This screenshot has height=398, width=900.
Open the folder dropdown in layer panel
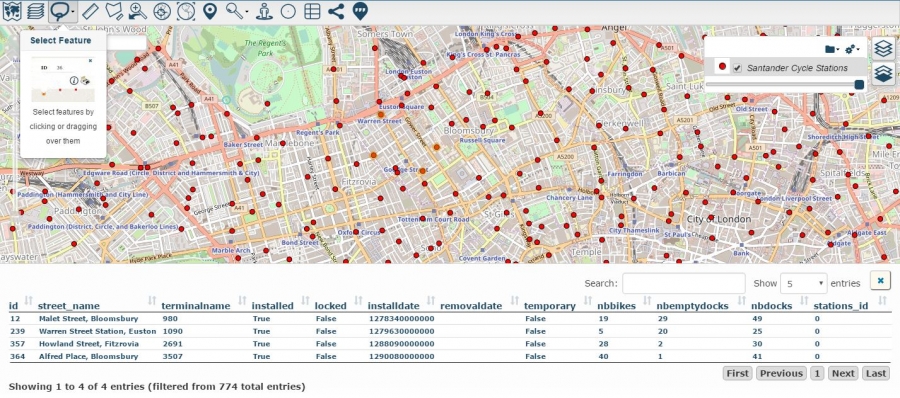(x=832, y=49)
